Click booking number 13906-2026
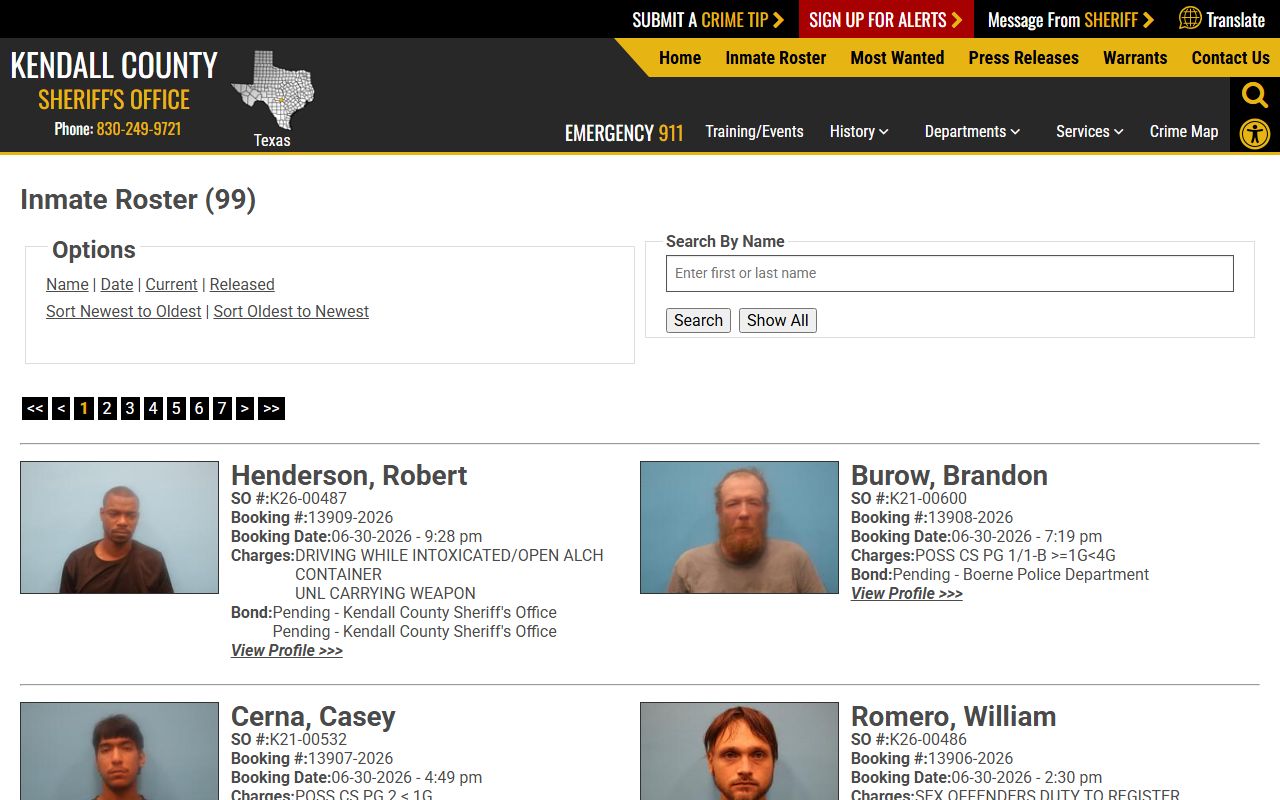The image size is (1280, 800). [x=970, y=758]
